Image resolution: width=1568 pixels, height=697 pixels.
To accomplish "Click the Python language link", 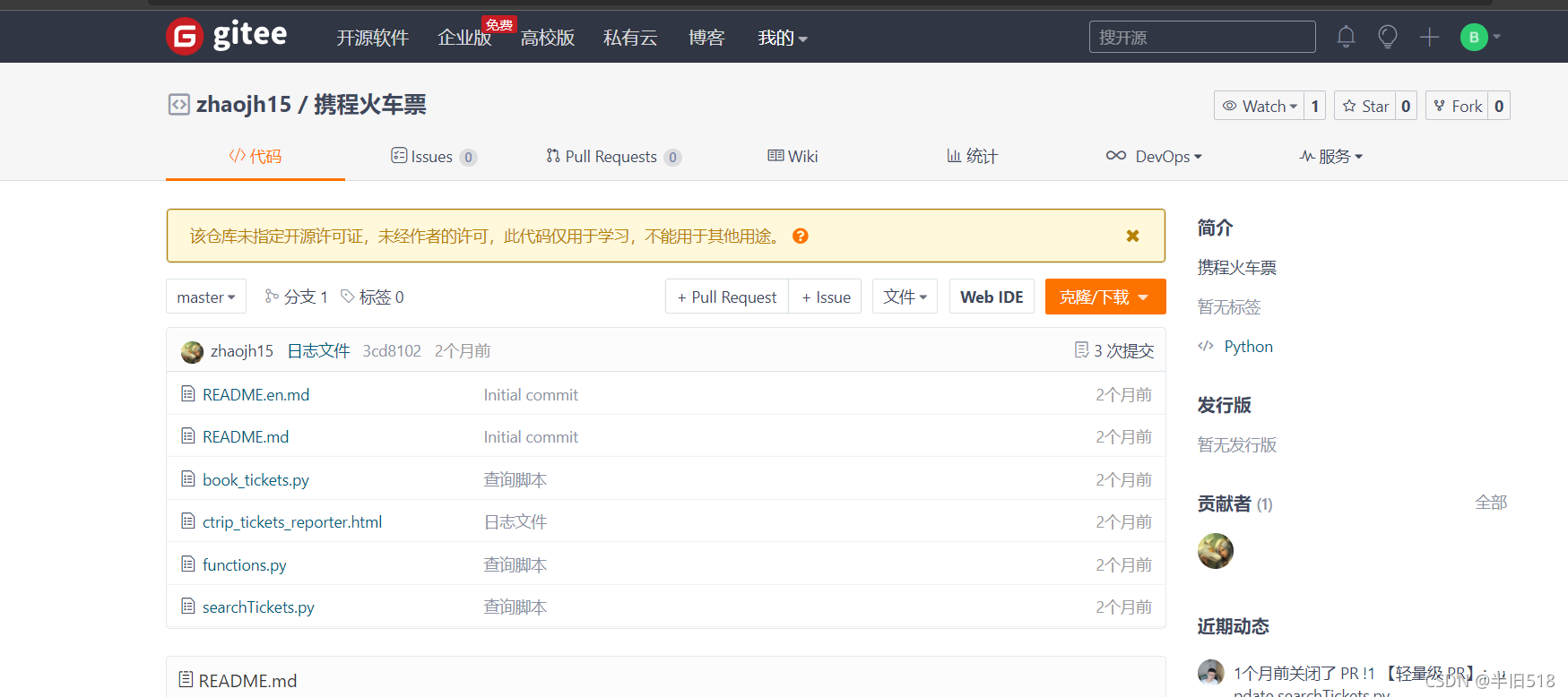I will (1248, 346).
